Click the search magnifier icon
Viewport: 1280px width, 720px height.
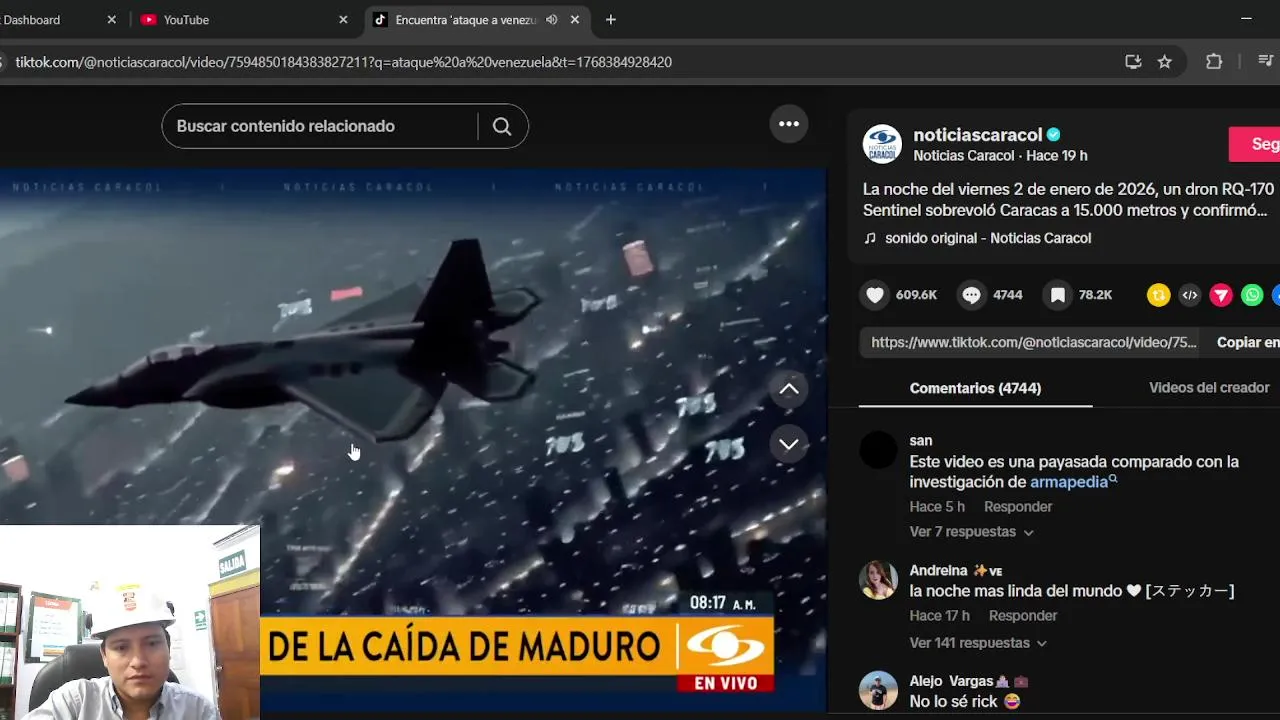(x=502, y=126)
